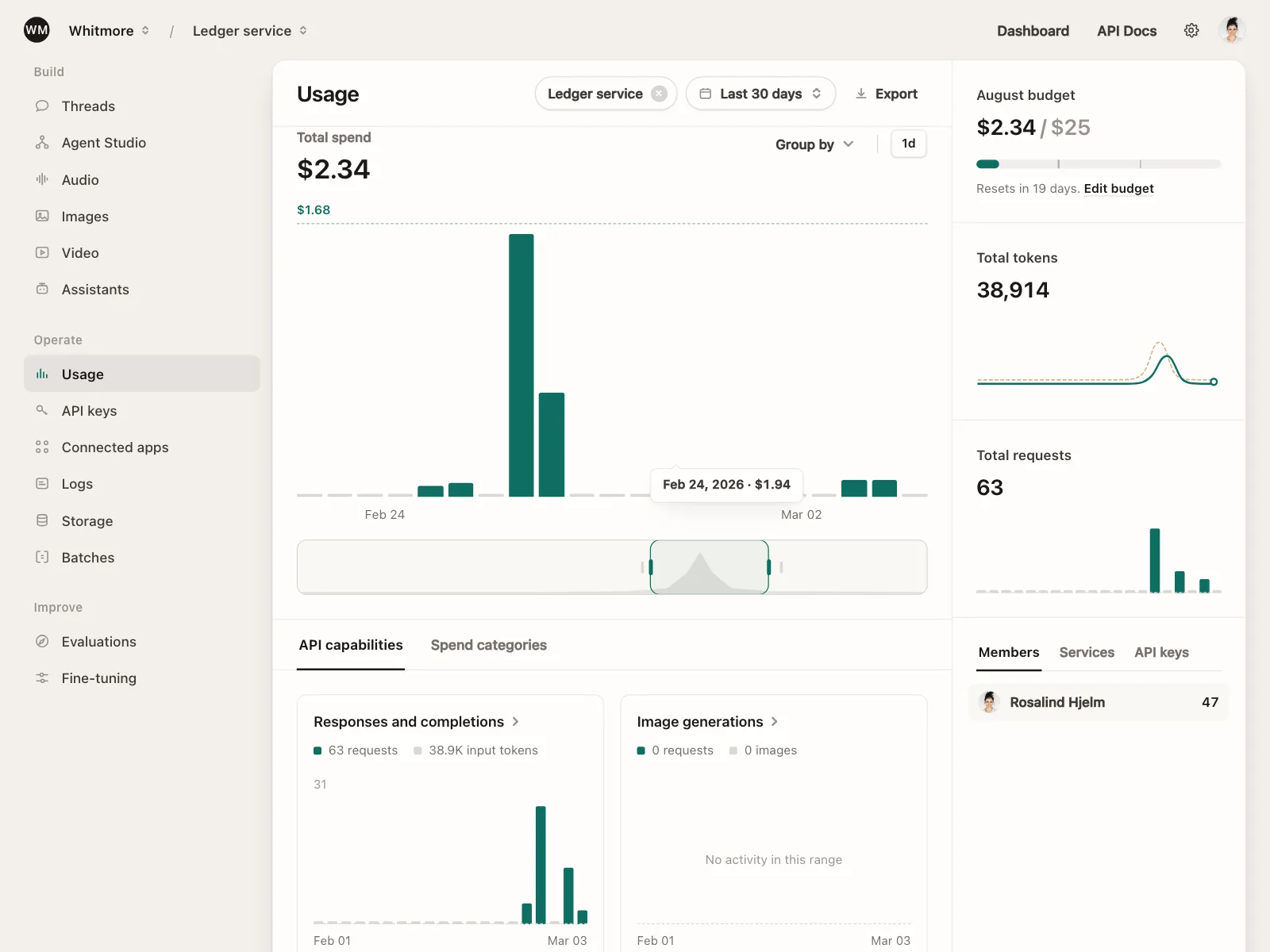Switch to the Spend categories tab
This screenshot has width=1270, height=952.
tap(489, 645)
